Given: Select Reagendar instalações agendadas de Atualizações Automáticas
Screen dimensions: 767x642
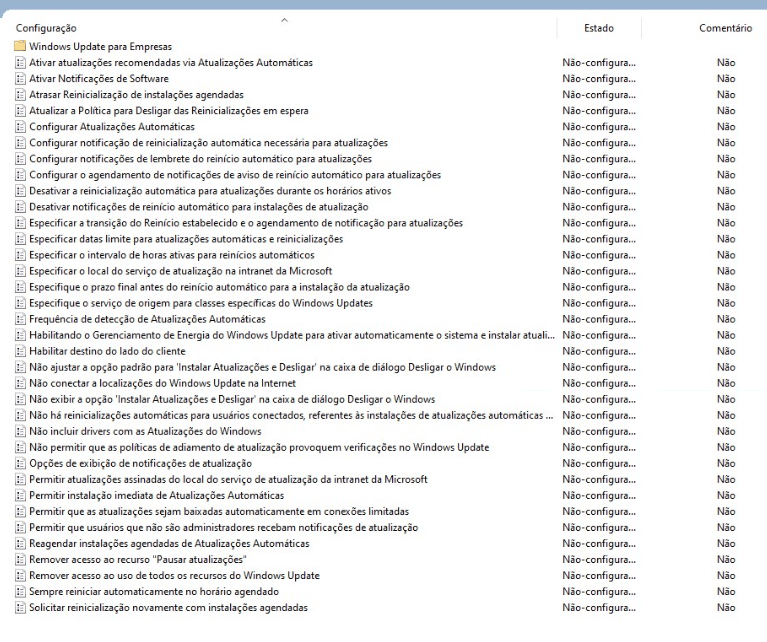Looking at the screenshot, I should coord(169,543).
